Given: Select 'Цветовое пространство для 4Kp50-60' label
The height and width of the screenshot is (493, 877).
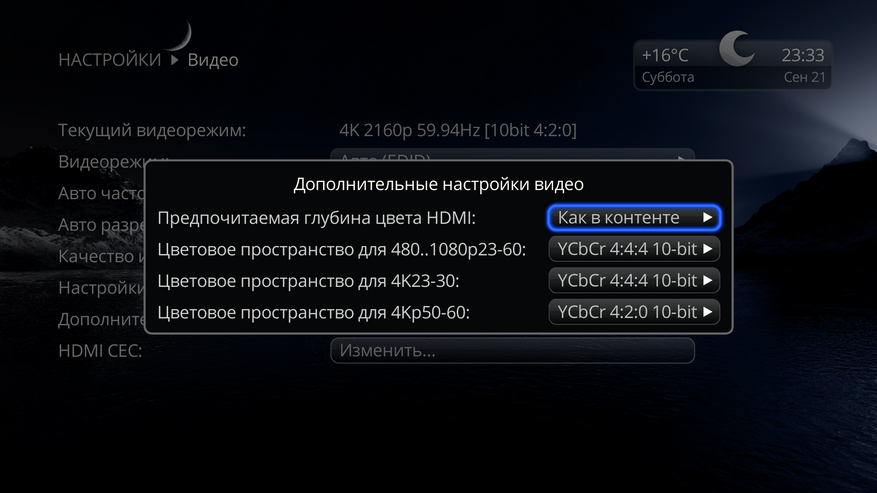Looking at the screenshot, I should (313, 312).
